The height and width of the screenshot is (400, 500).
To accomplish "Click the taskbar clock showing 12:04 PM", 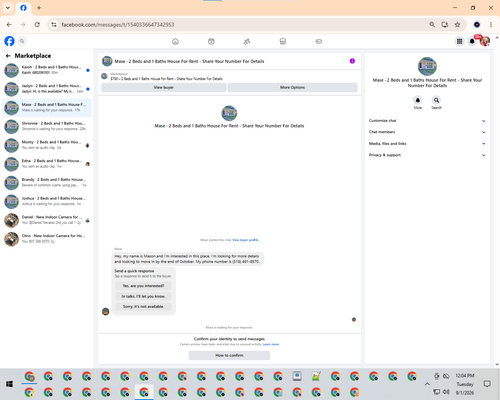I will click(x=465, y=376).
